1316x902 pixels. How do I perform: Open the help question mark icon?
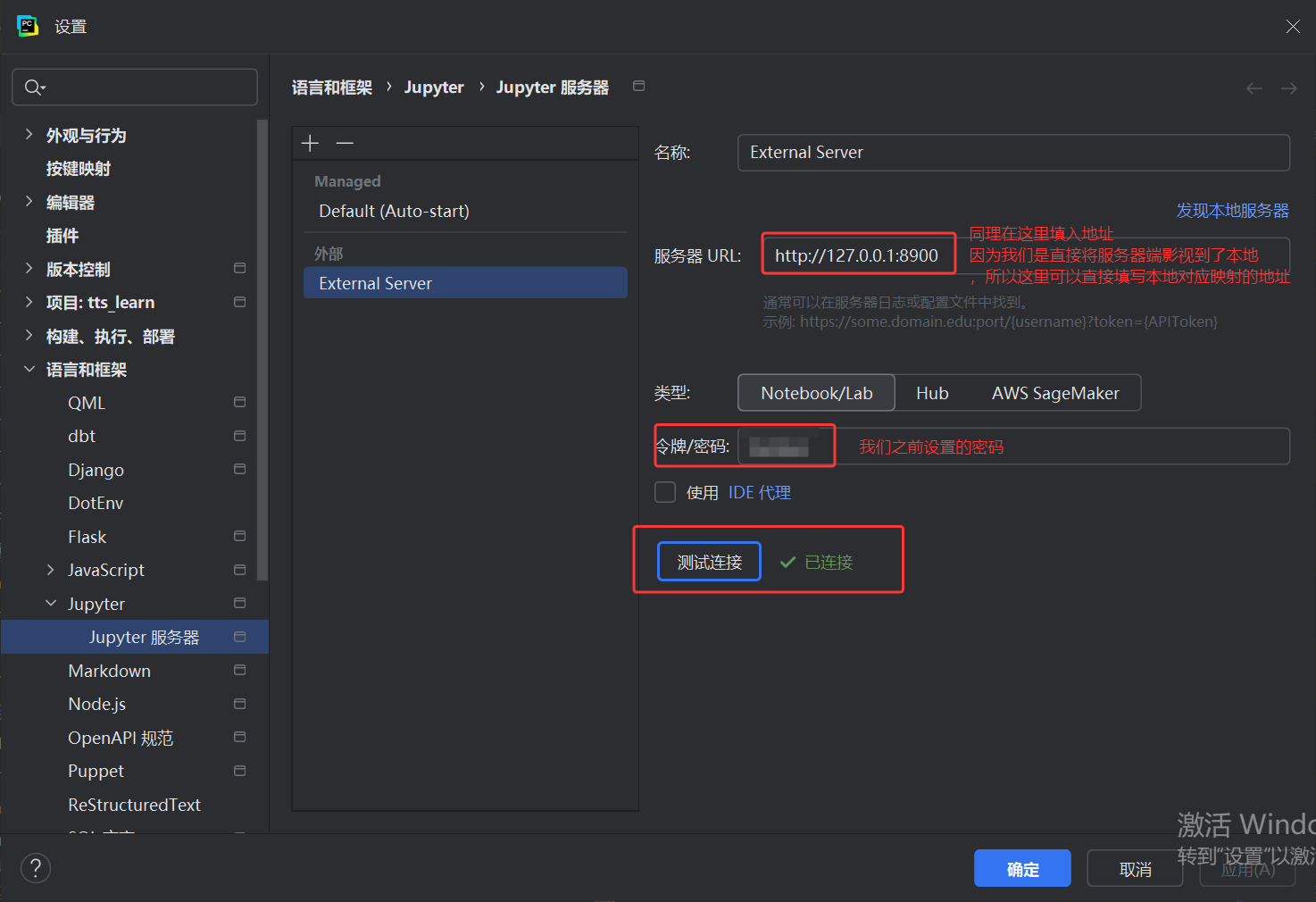(36, 868)
